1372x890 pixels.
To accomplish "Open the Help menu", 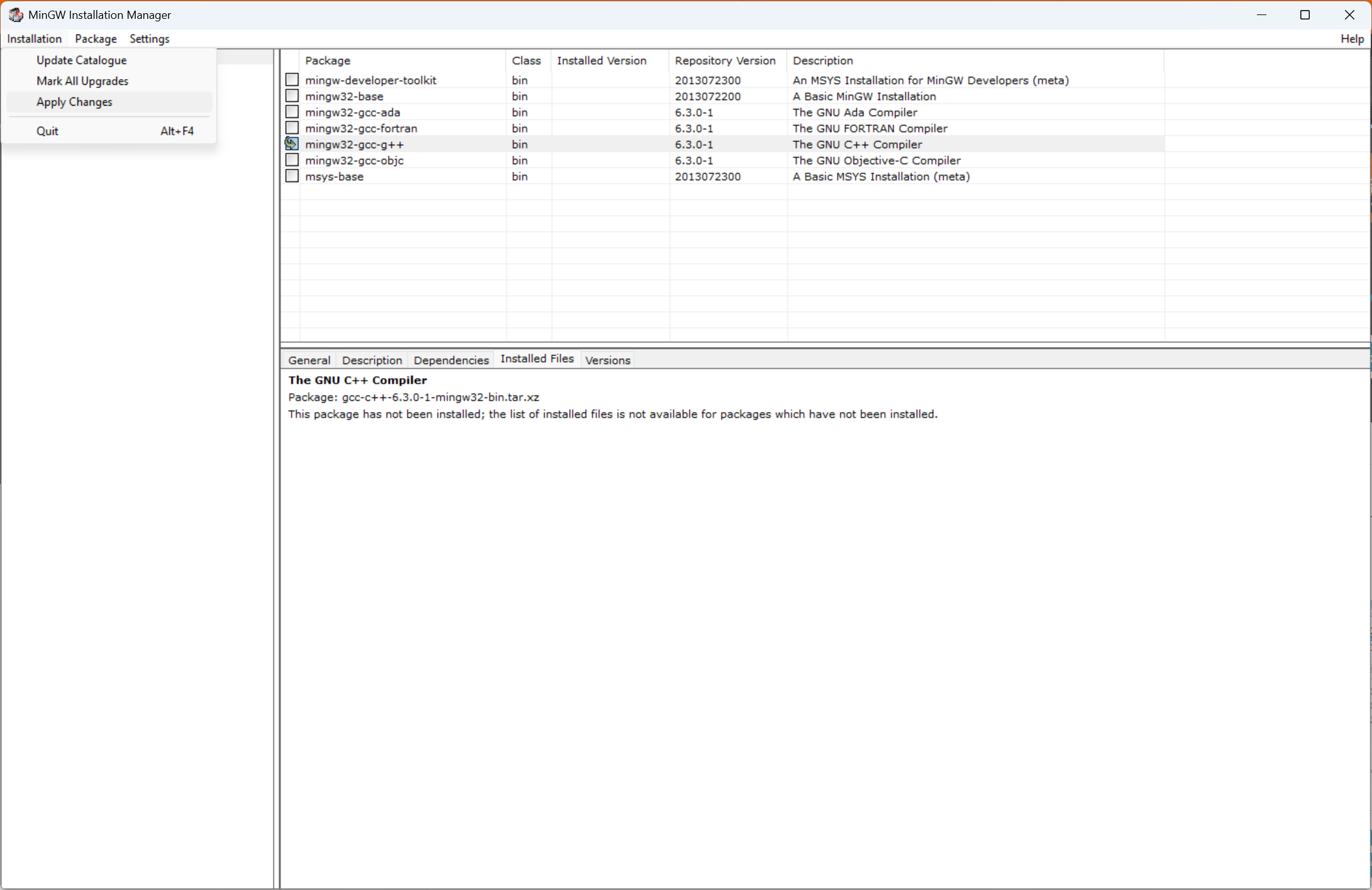I will click(1352, 39).
